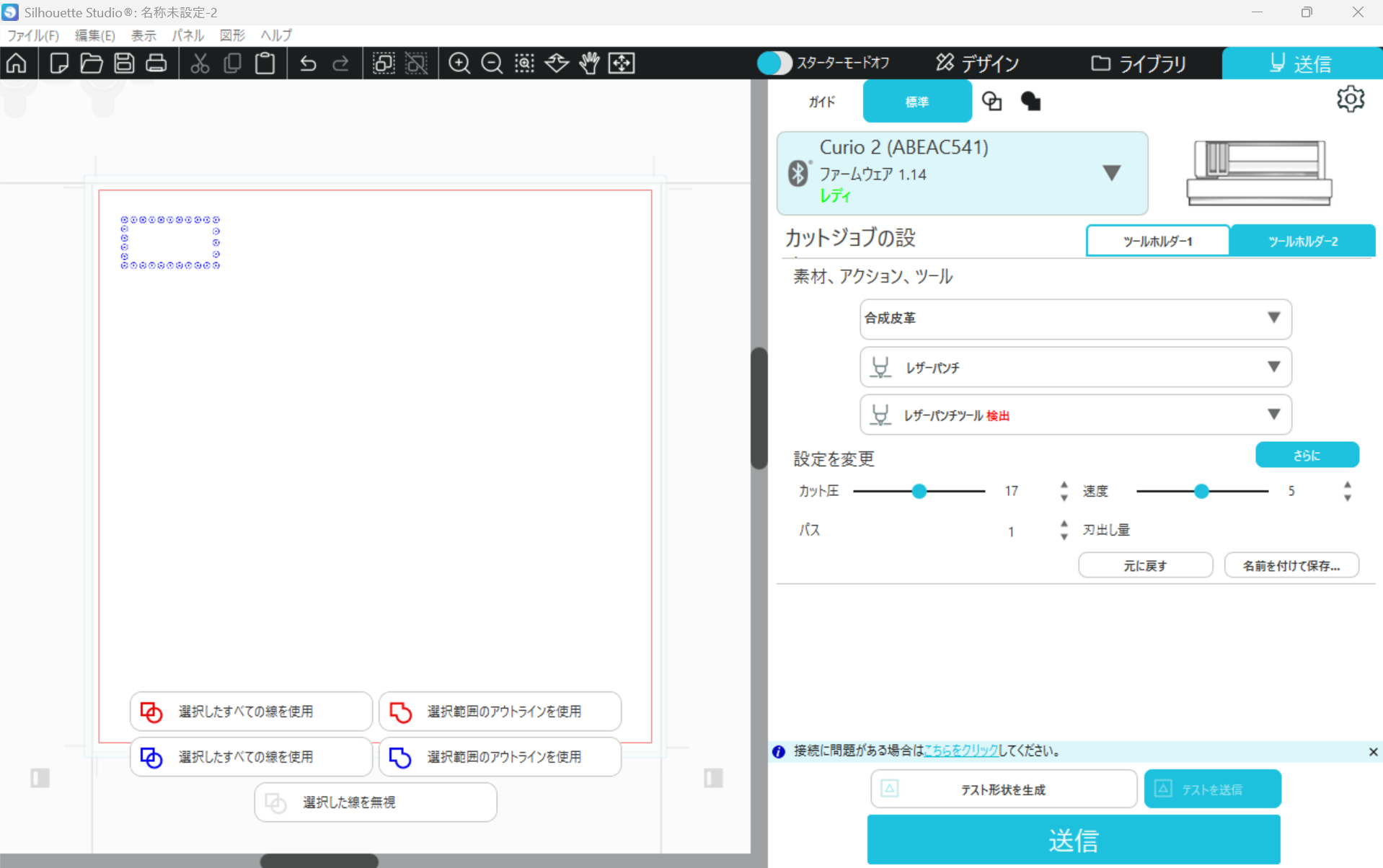Image resolution: width=1383 pixels, height=868 pixels.
Task: Decrease カット圧 with the down stepper arrow
Action: [1064, 497]
